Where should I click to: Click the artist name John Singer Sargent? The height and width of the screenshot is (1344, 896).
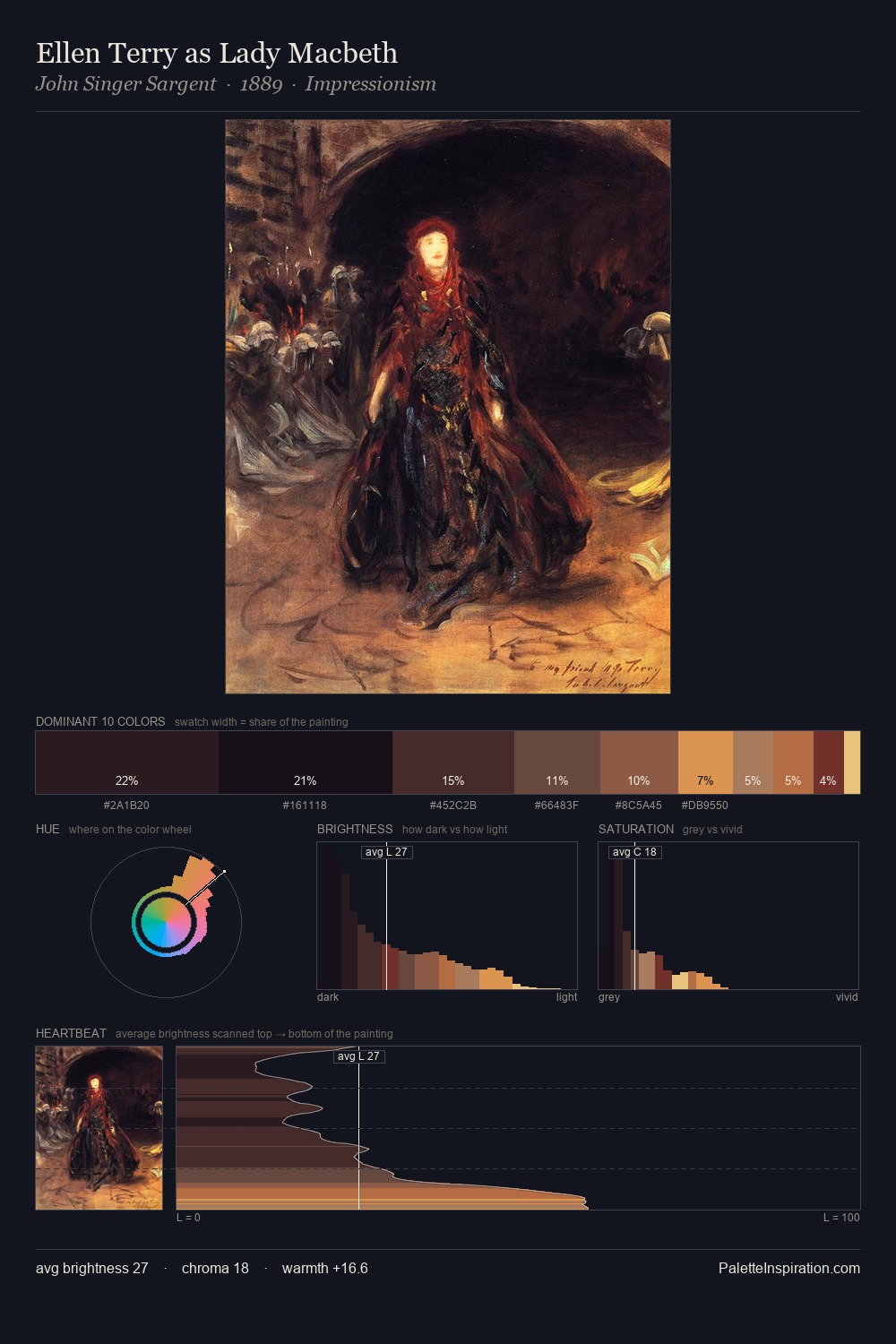tap(125, 84)
